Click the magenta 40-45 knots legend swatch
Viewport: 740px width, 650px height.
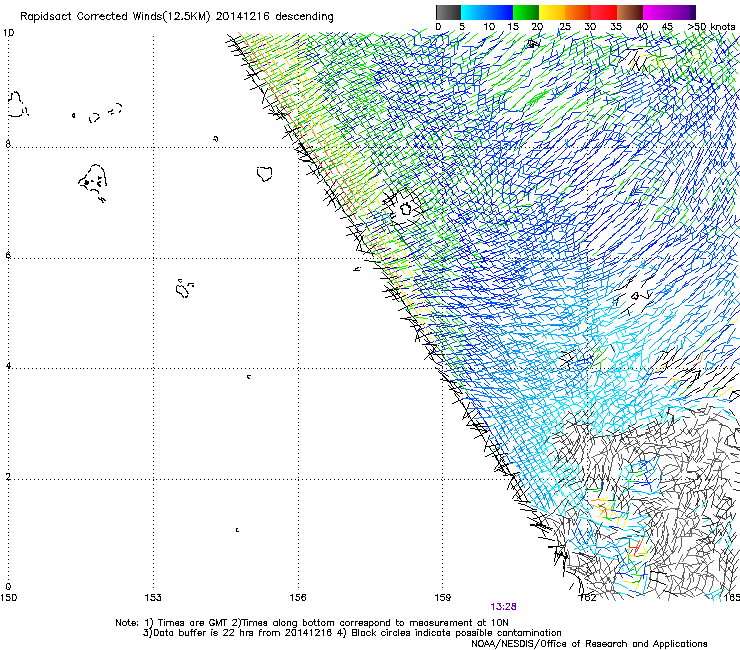pos(656,12)
